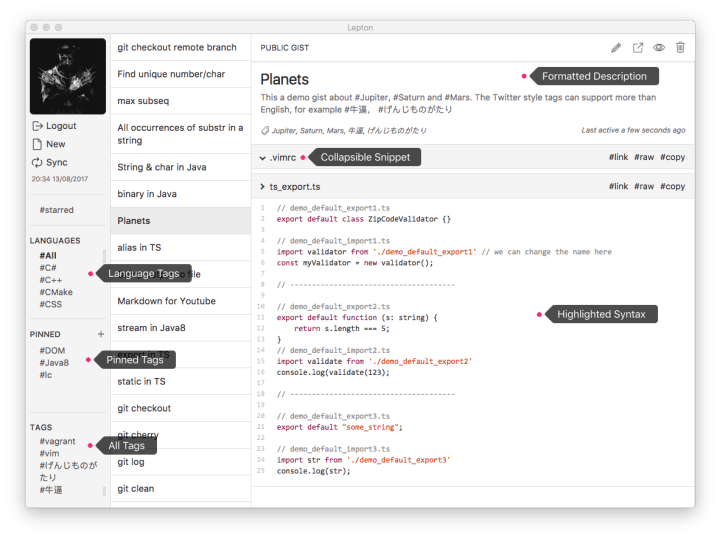Viewport: 720px width, 538px height.
Task: Select the #vim tag
Action: pyautogui.click(x=49, y=454)
